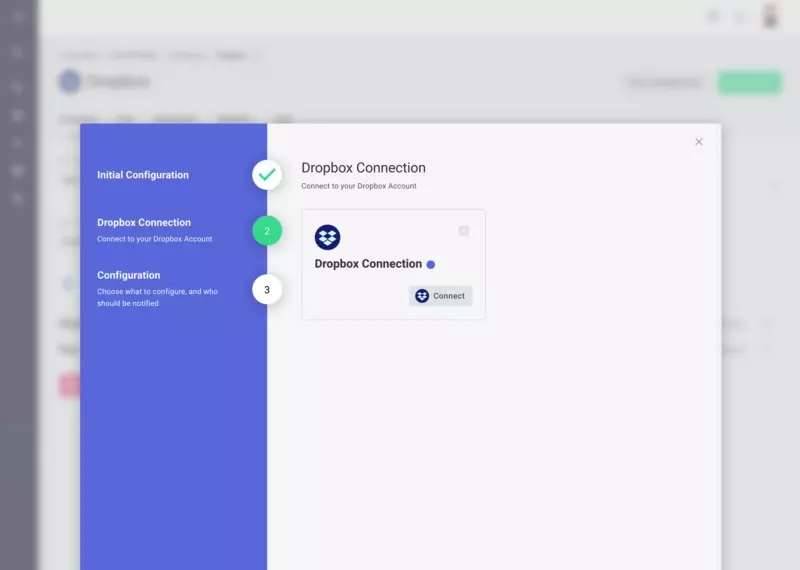This screenshot has width=800, height=570.
Task: Click the 'Dropbox Connection' card title
Action: coord(368,264)
